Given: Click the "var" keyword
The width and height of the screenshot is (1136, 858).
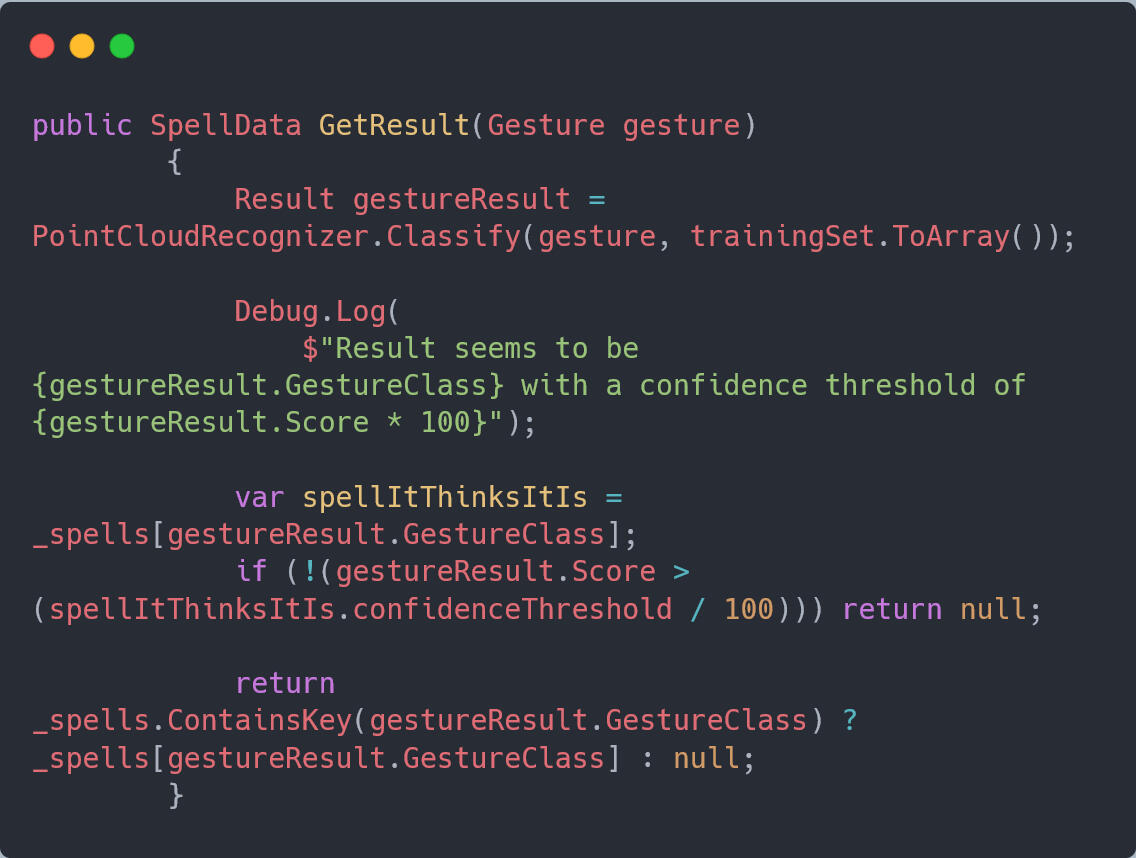Looking at the screenshot, I should (259, 497).
